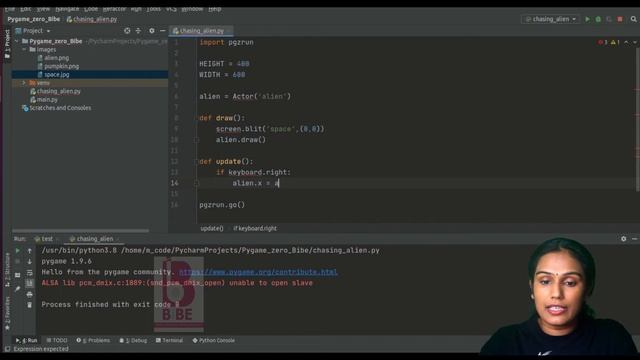Run chasing_alien from the top toolbar
The image size is (640, 360).
point(587,19)
